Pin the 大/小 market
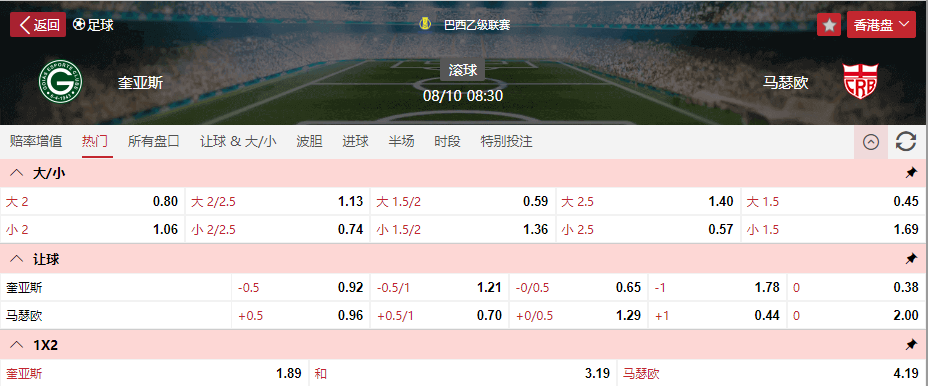 (911, 173)
